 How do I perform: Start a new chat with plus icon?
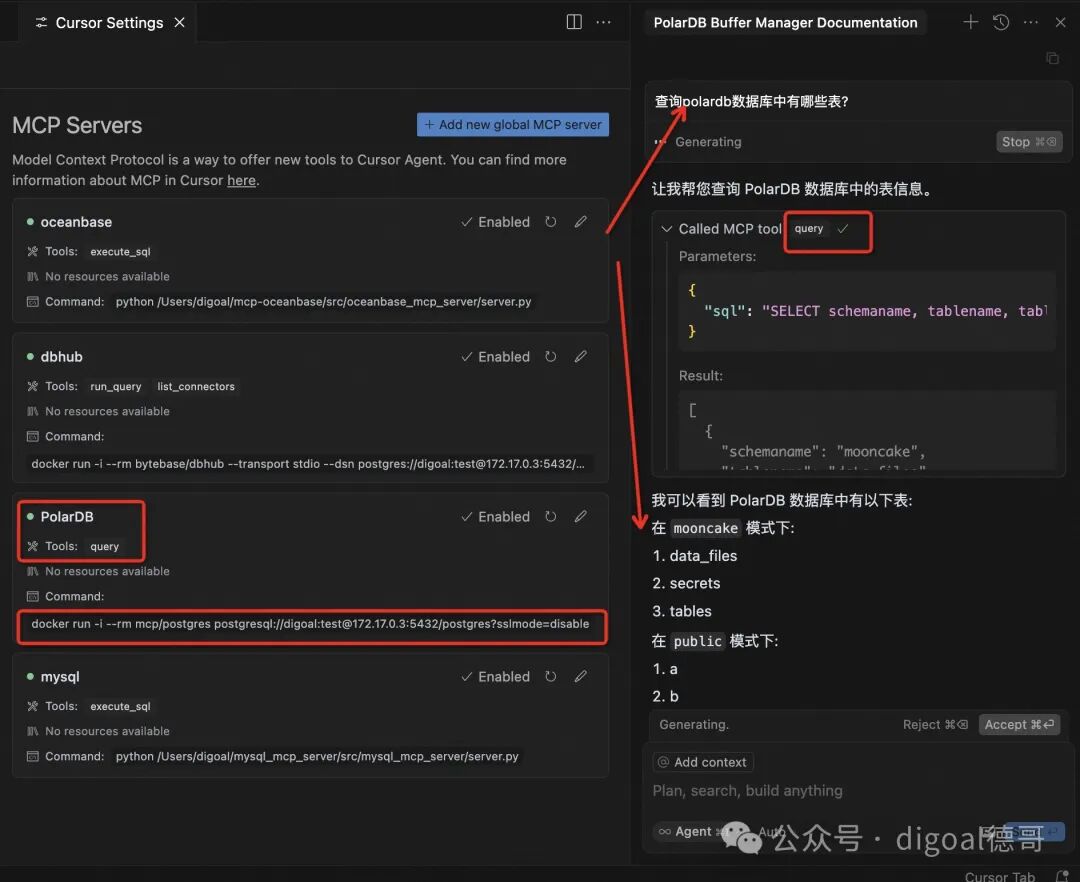[970, 22]
